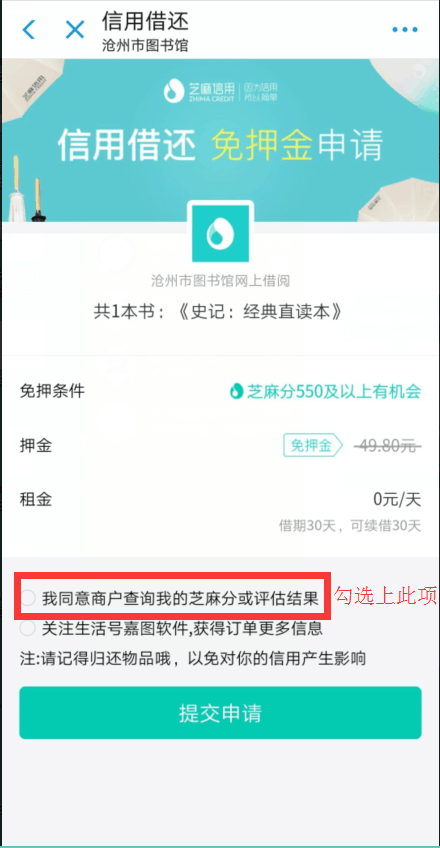Tap the 信用借还 page title

click(x=145, y=22)
